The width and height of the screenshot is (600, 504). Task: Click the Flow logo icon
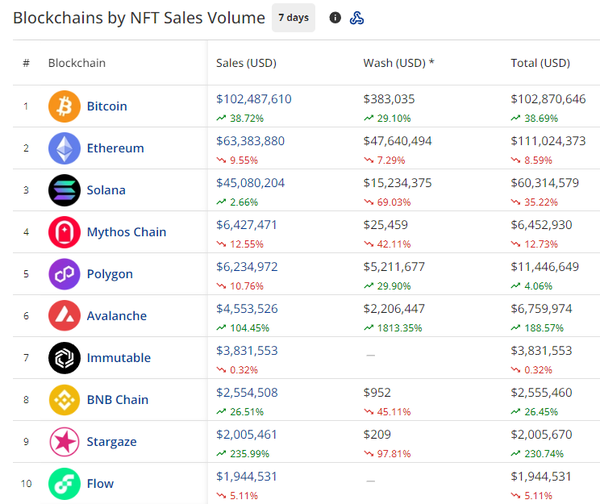[x=64, y=484]
